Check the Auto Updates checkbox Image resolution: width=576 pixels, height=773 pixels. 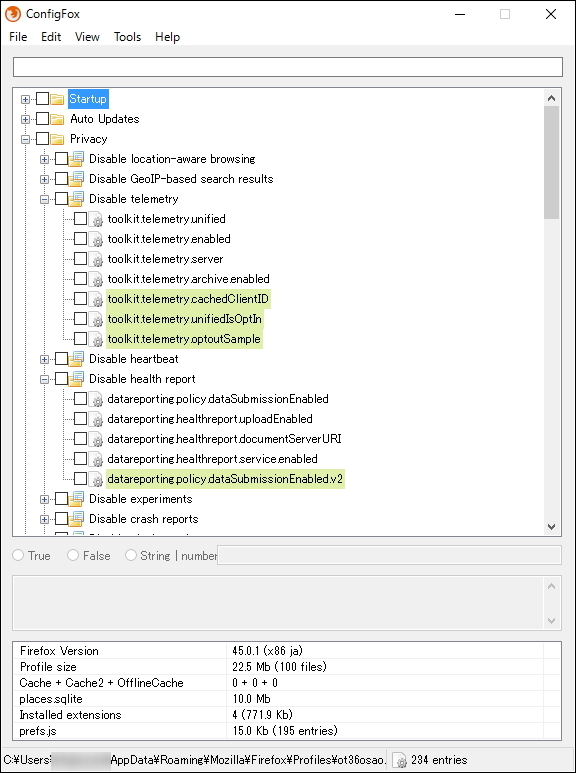coord(42,119)
